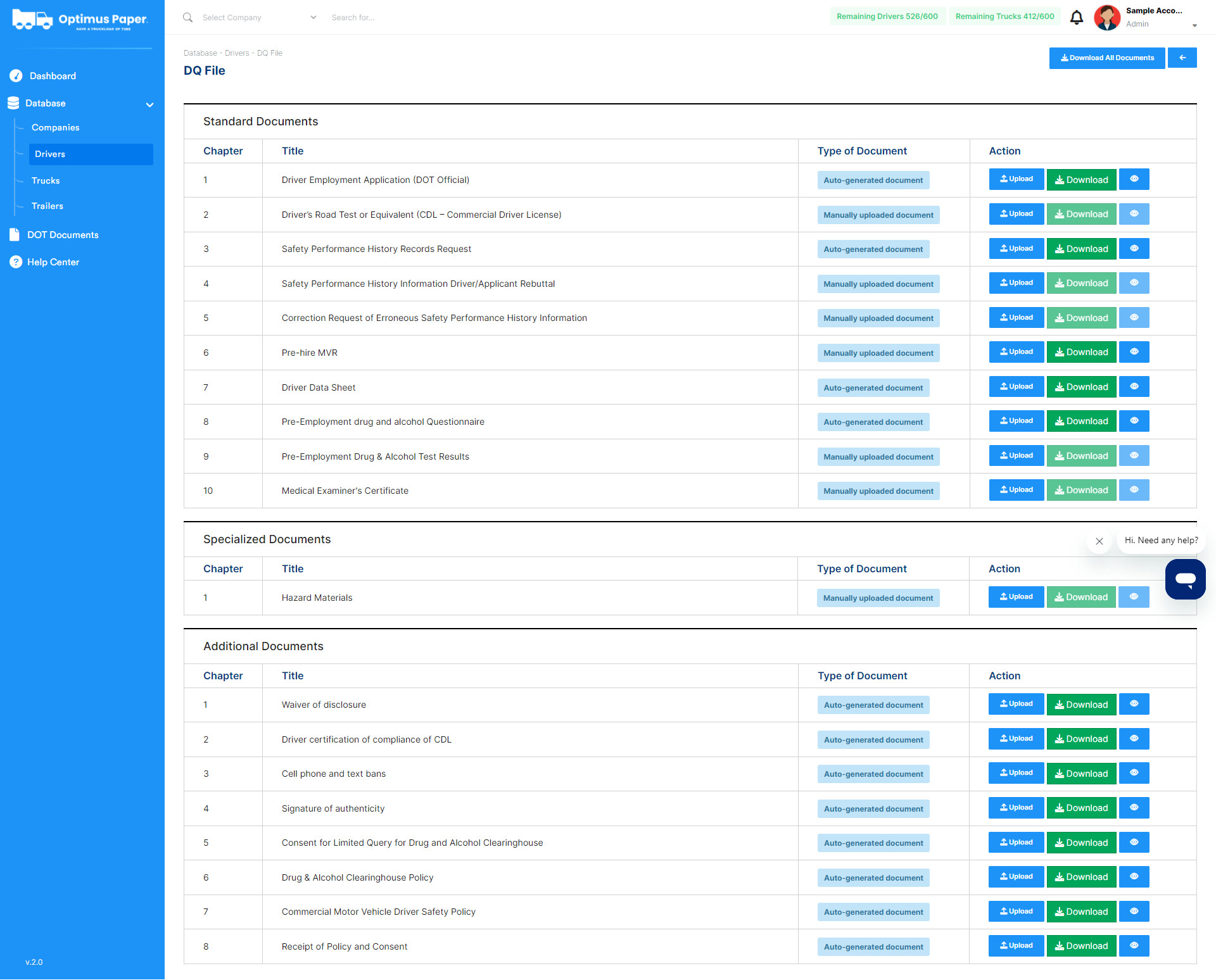View Receipt of Policy and Consent

(x=1134, y=946)
